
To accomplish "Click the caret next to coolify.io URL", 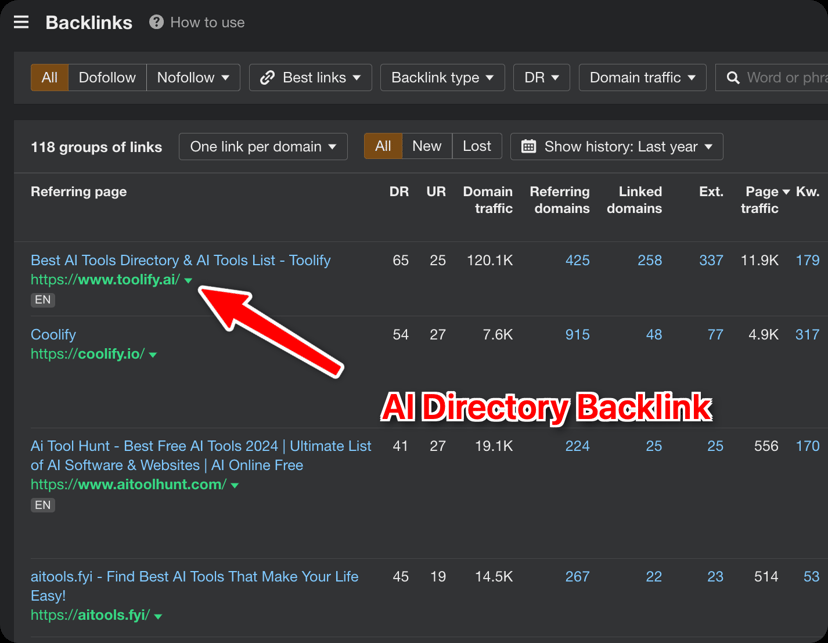I will (x=153, y=355).
